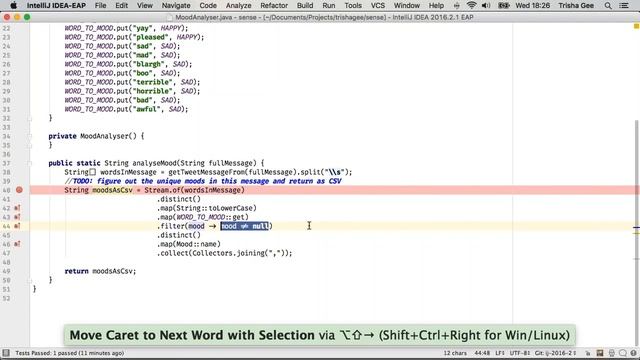
Task: Open the Build menu
Action: click(x=305, y=5)
